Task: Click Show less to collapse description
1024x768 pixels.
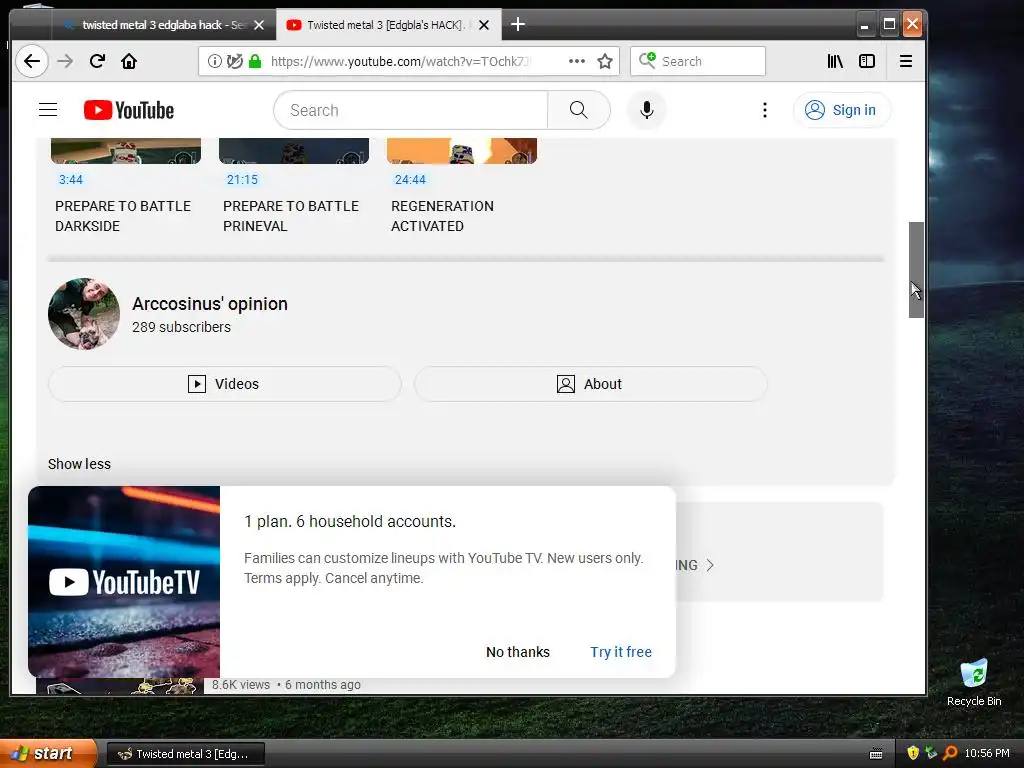Action: pyautogui.click(x=79, y=464)
